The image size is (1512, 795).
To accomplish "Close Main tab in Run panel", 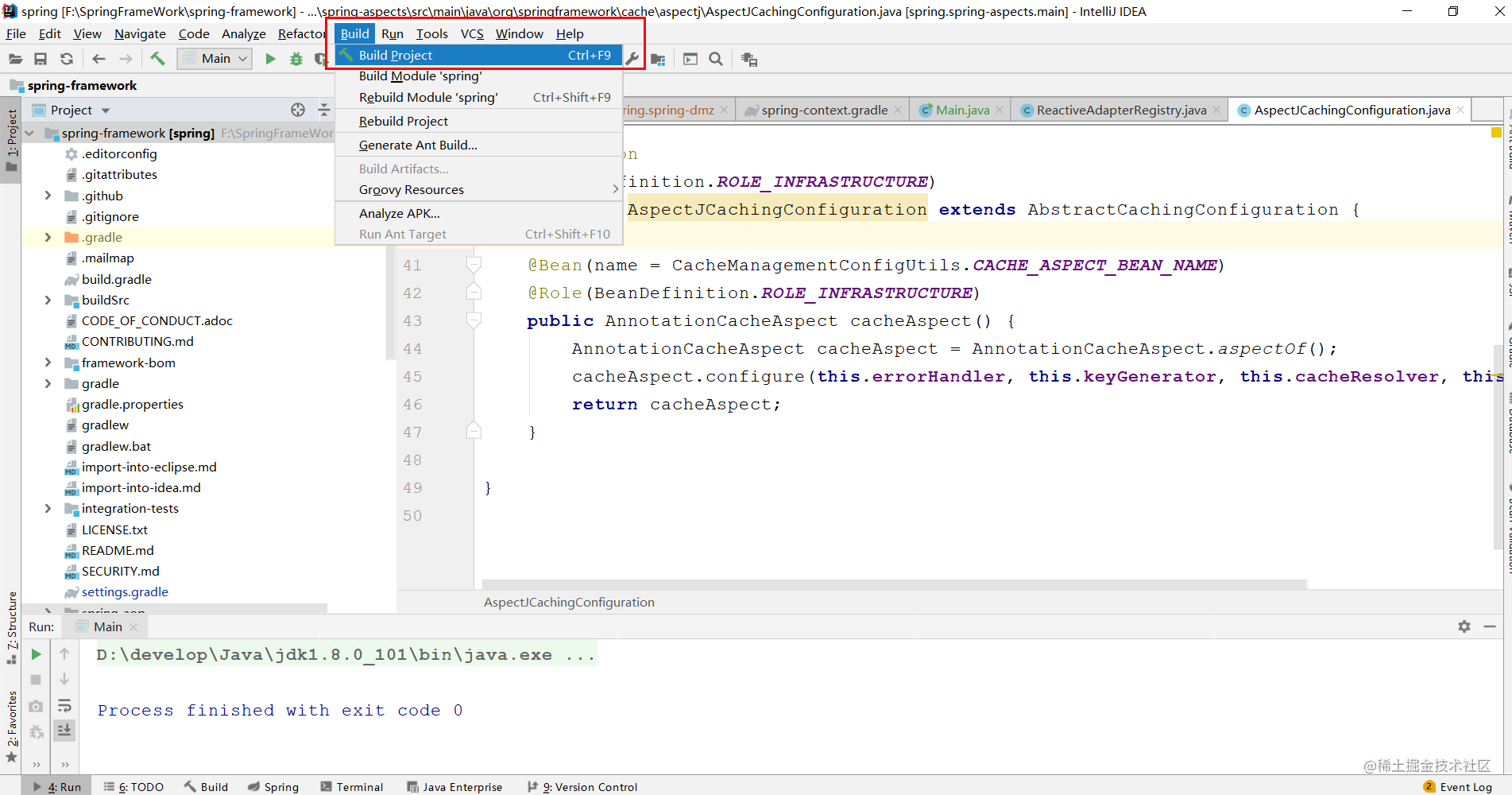I will [x=133, y=627].
